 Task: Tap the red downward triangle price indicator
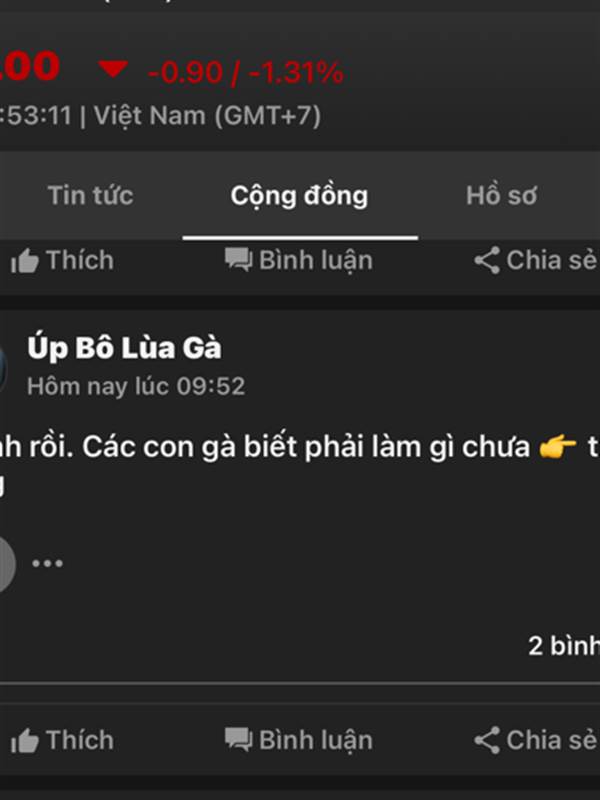[x=113, y=69]
